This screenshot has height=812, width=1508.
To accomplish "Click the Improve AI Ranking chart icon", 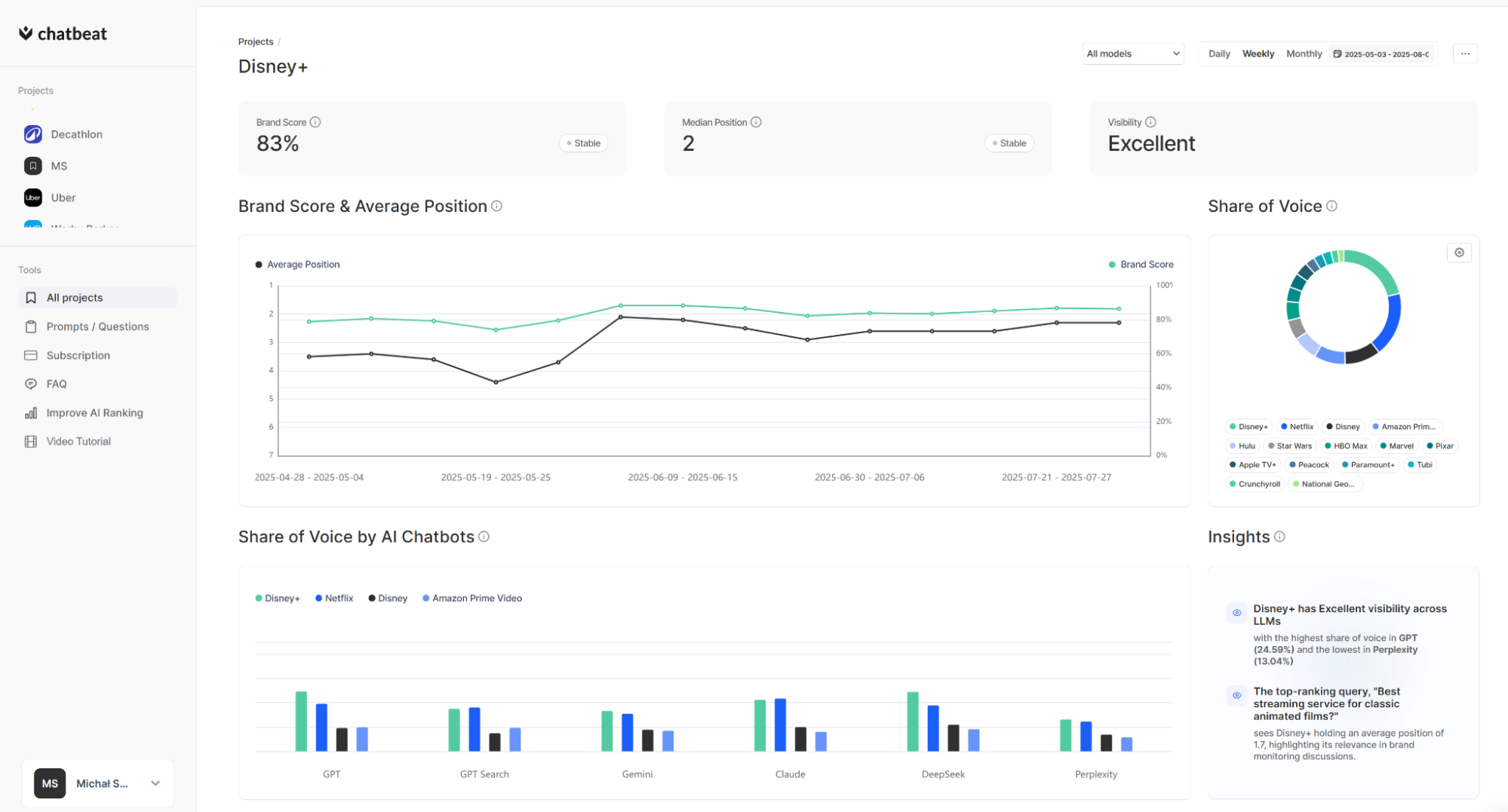I will click(31, 412).
